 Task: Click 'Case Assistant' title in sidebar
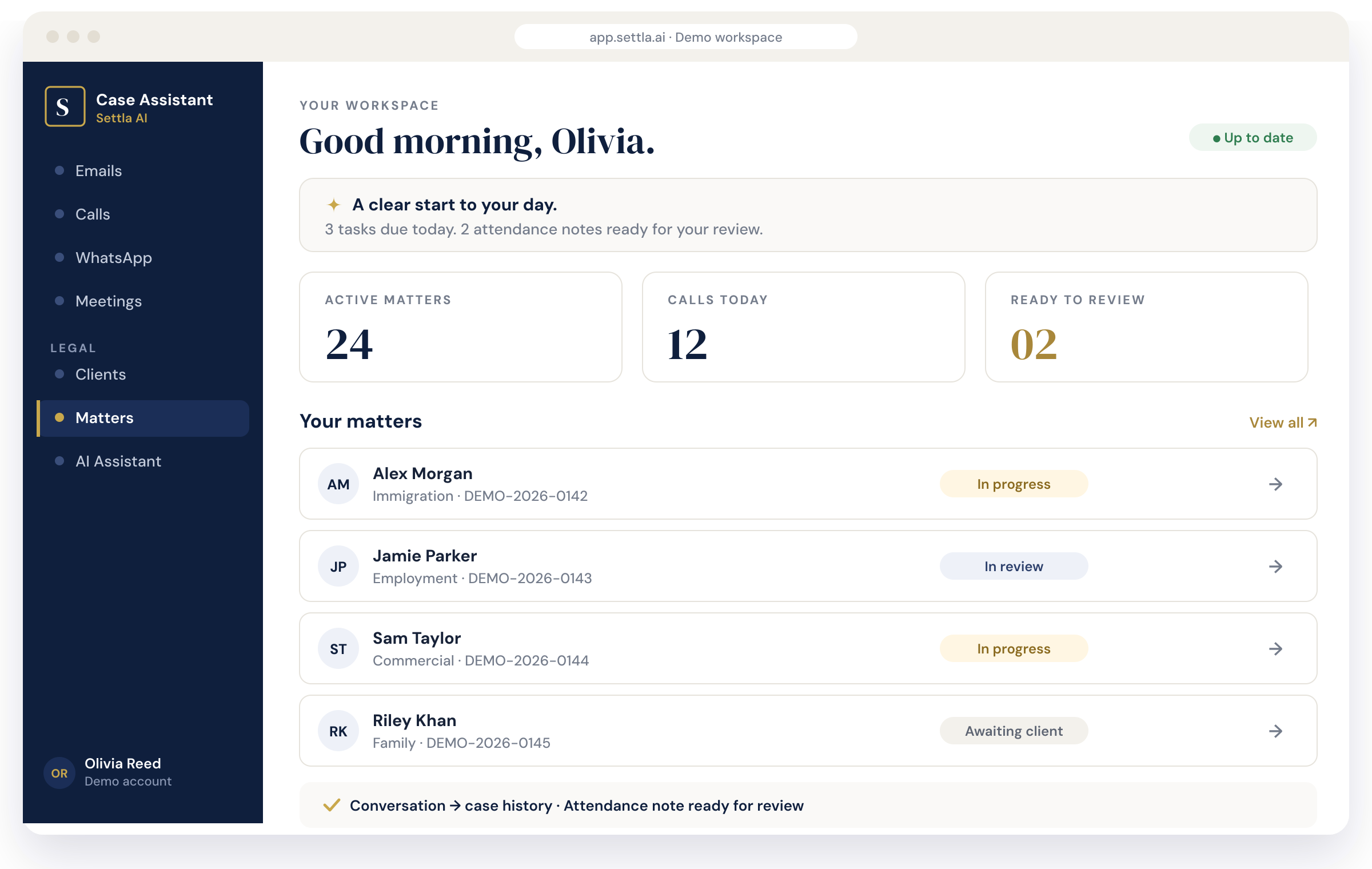154,99
